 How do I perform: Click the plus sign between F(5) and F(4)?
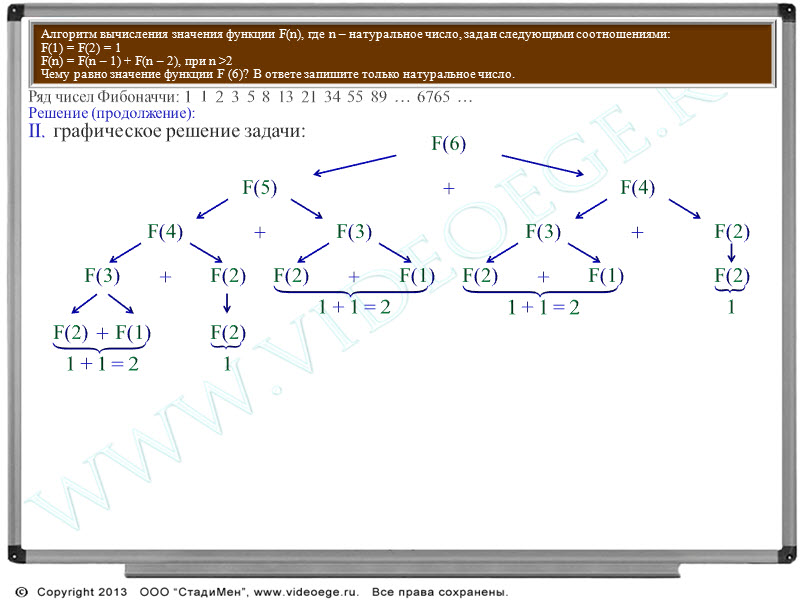pos(448,189)
